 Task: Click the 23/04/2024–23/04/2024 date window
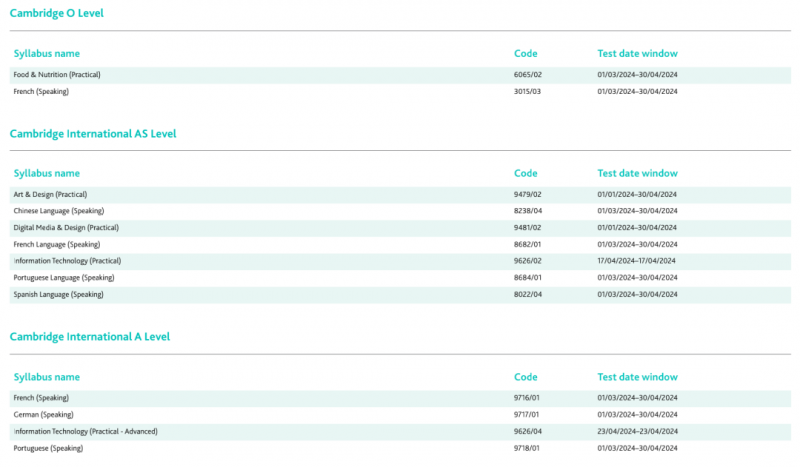[637, 431]
